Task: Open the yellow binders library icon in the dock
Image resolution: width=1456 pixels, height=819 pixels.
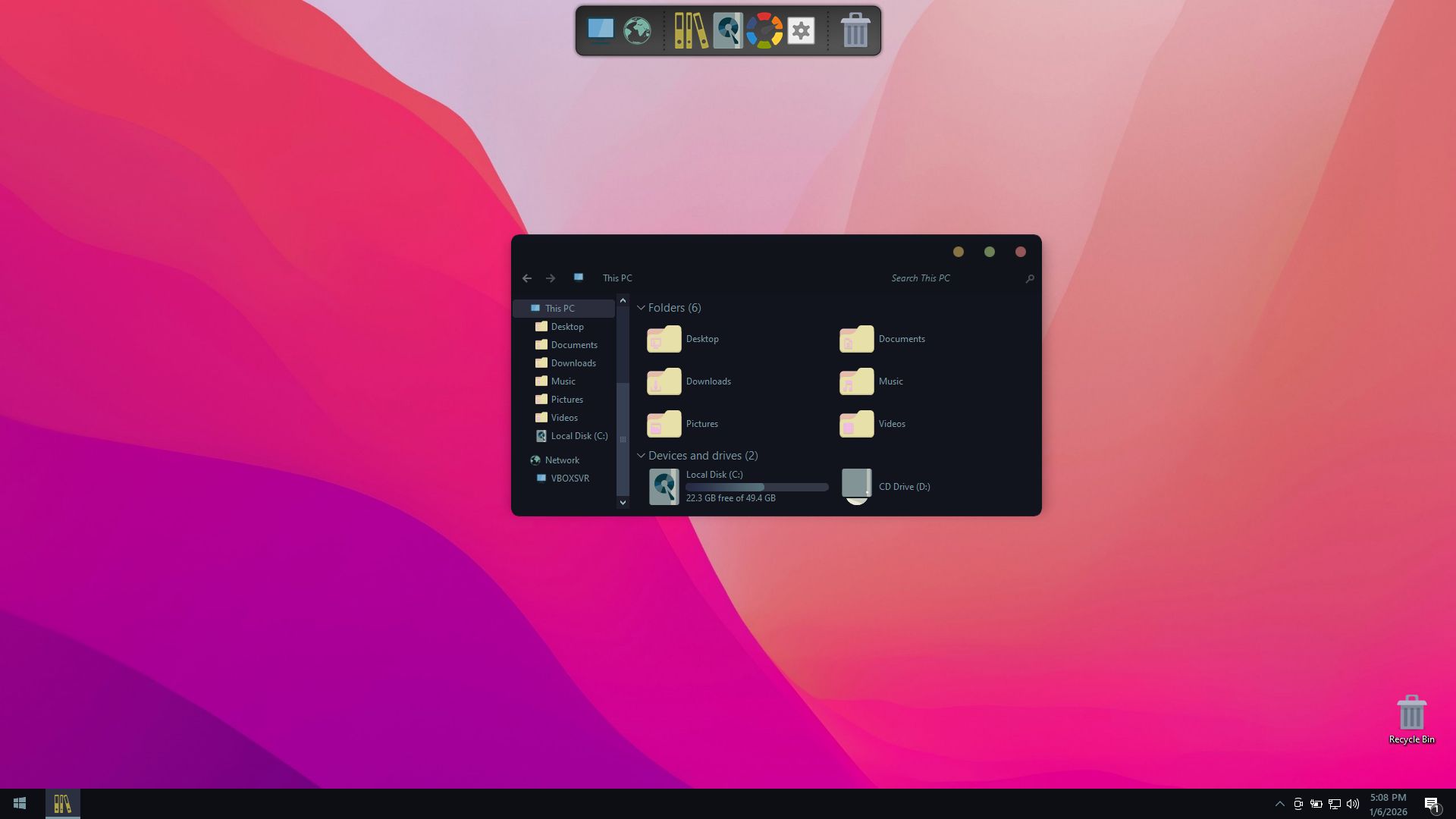Action: pos(691,30)
